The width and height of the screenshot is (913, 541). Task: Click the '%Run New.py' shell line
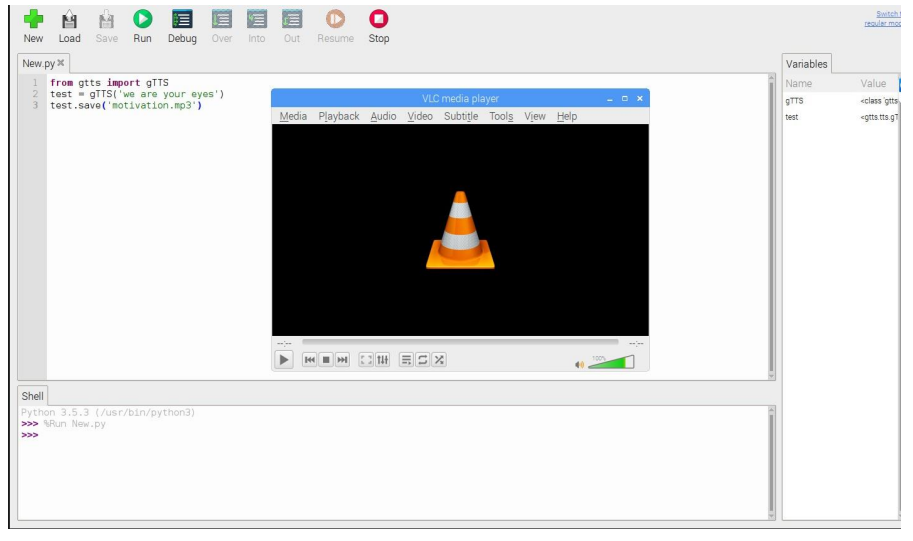(x=75, y=424)
